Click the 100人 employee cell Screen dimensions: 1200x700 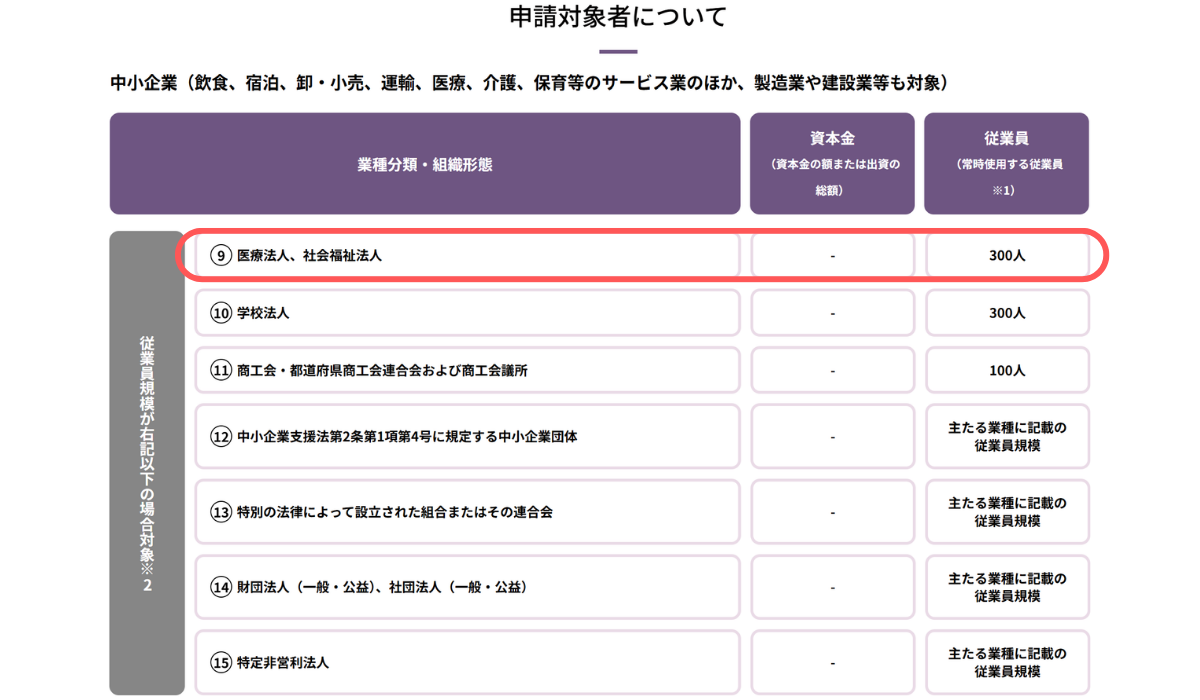coord(1007,369)
